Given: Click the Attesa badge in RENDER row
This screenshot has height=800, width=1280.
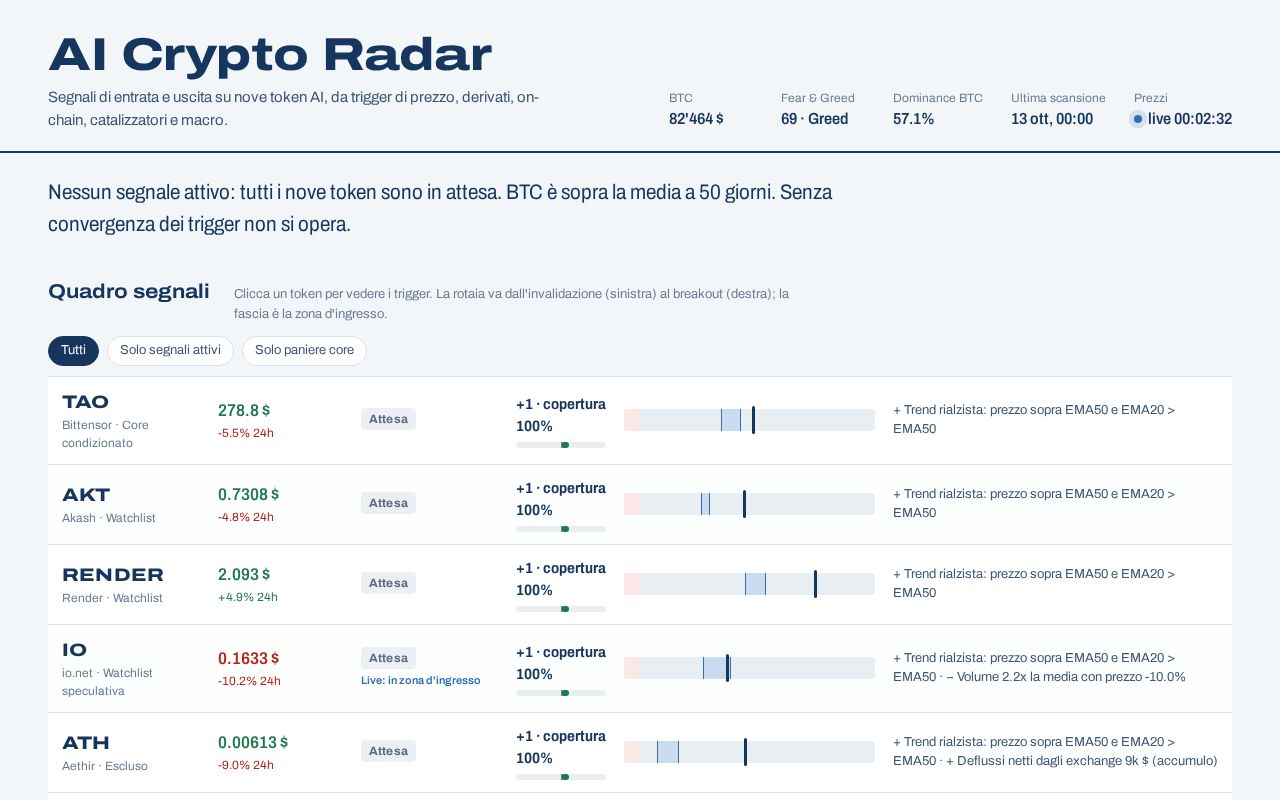Looking at the screenshot, I should coord(388,583).
